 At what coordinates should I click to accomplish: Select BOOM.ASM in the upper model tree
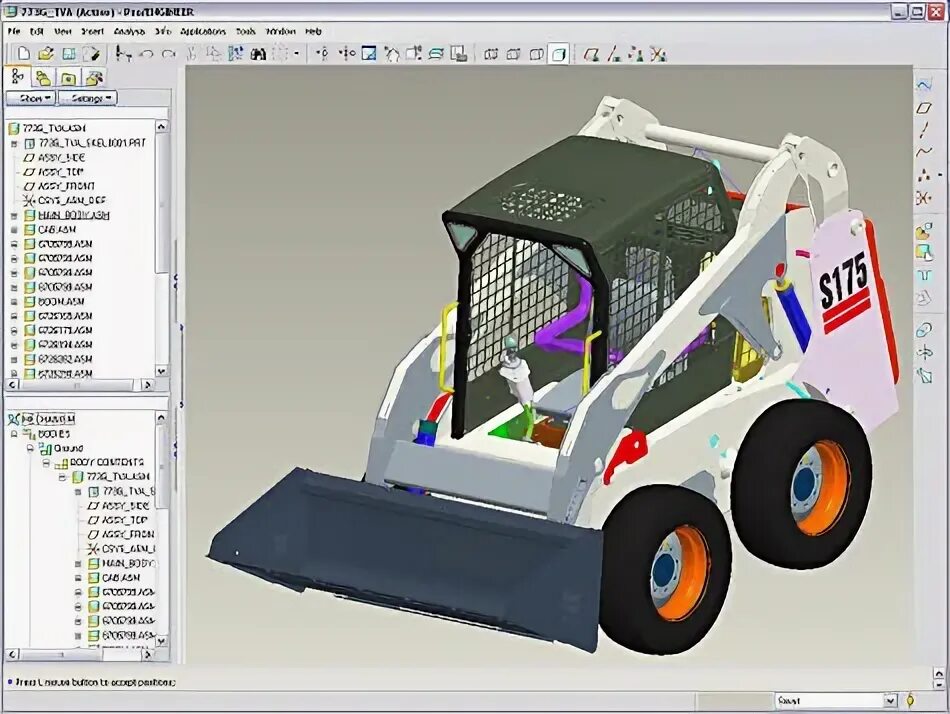click(61, 302)
